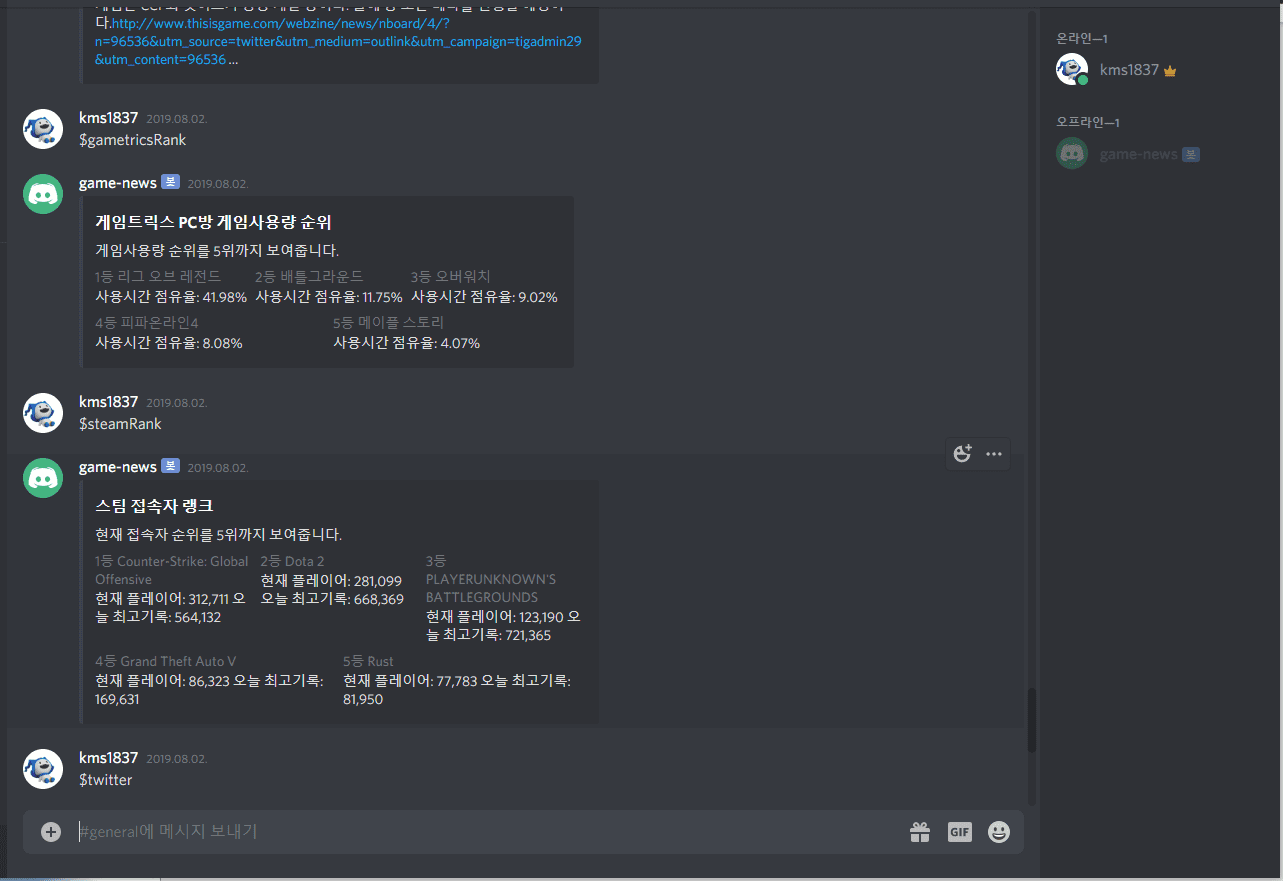
Task: Click the game-news bot avatar on the steam rank message
Action: tap(43, 479)
